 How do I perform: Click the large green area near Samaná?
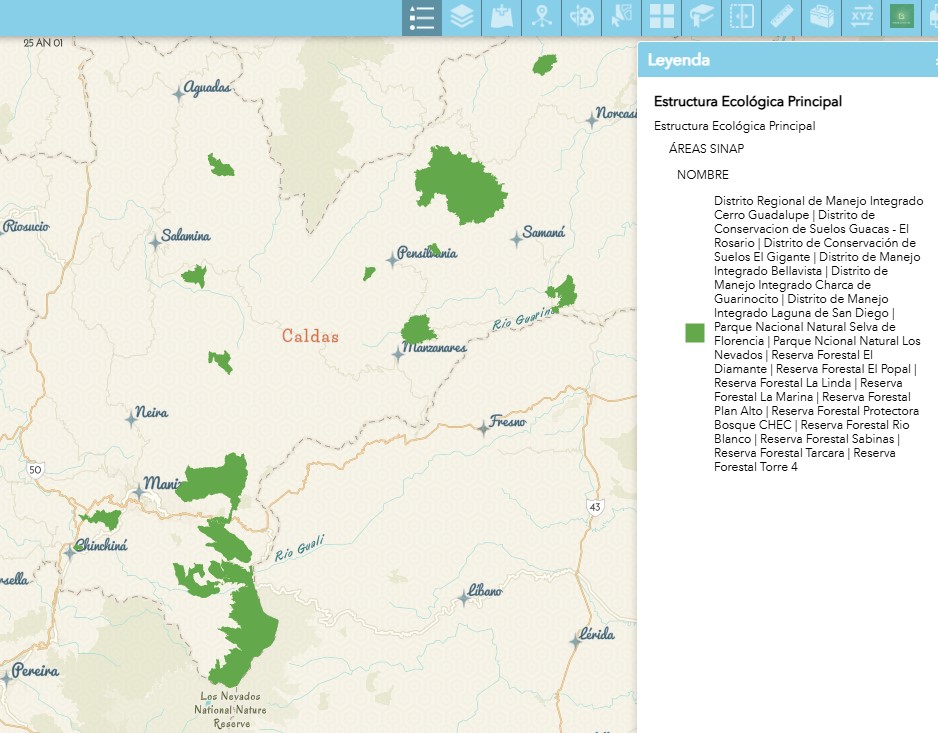point(458,185)
